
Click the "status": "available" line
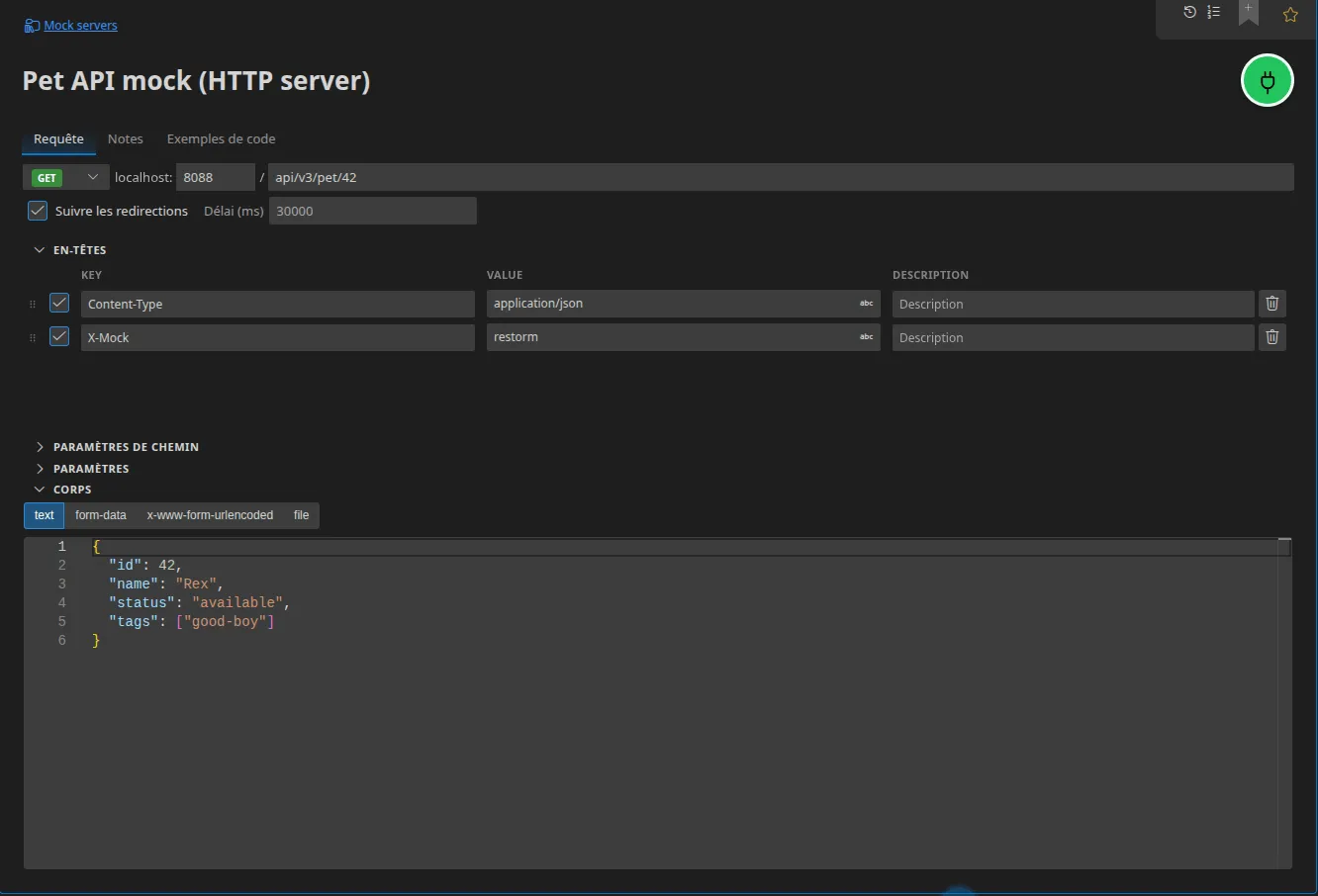pos(200,603)
